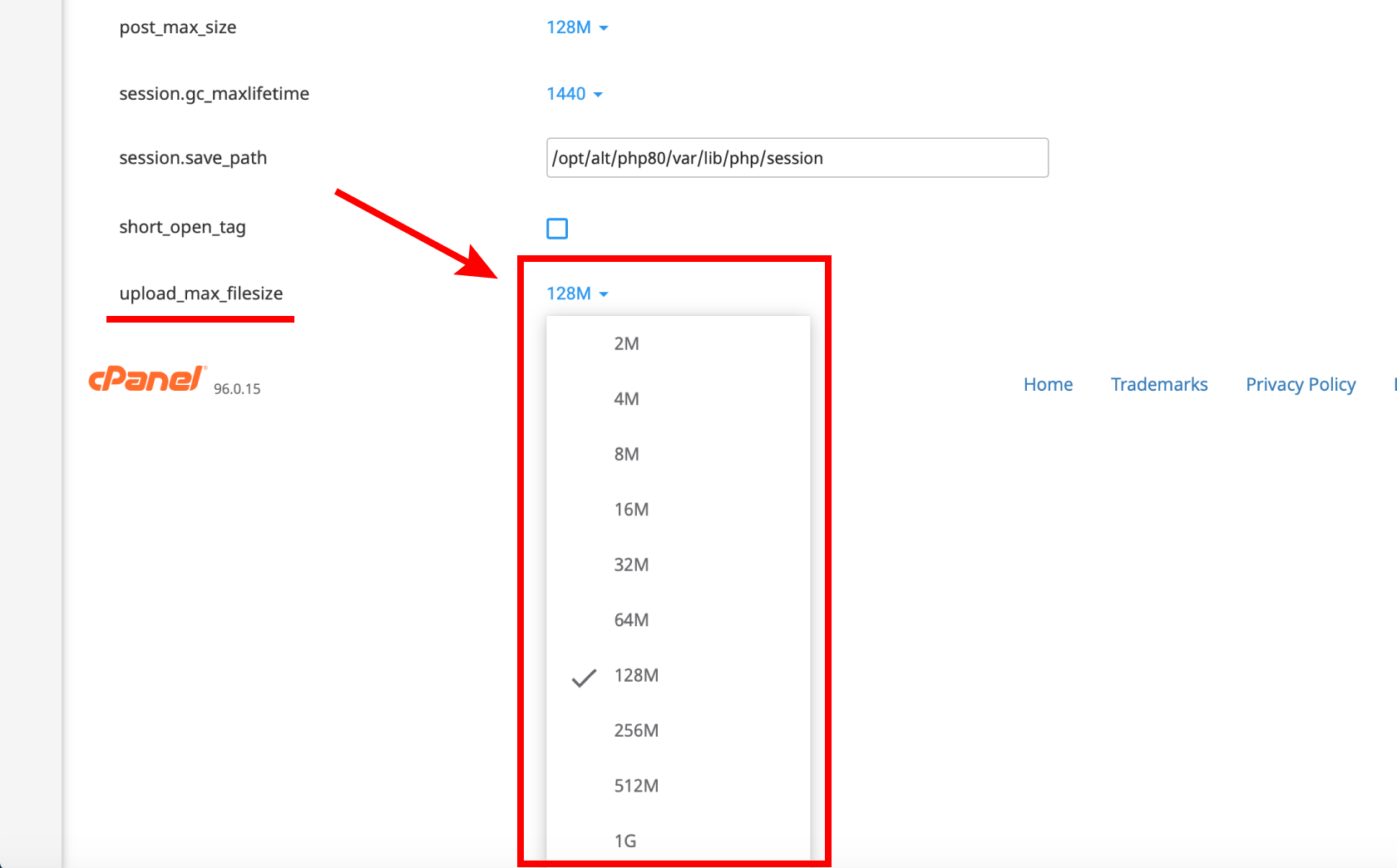Pick 32M upload size
Image resolution: width=1397 pixels, height=868 pixels.
(x=678, y=565)
